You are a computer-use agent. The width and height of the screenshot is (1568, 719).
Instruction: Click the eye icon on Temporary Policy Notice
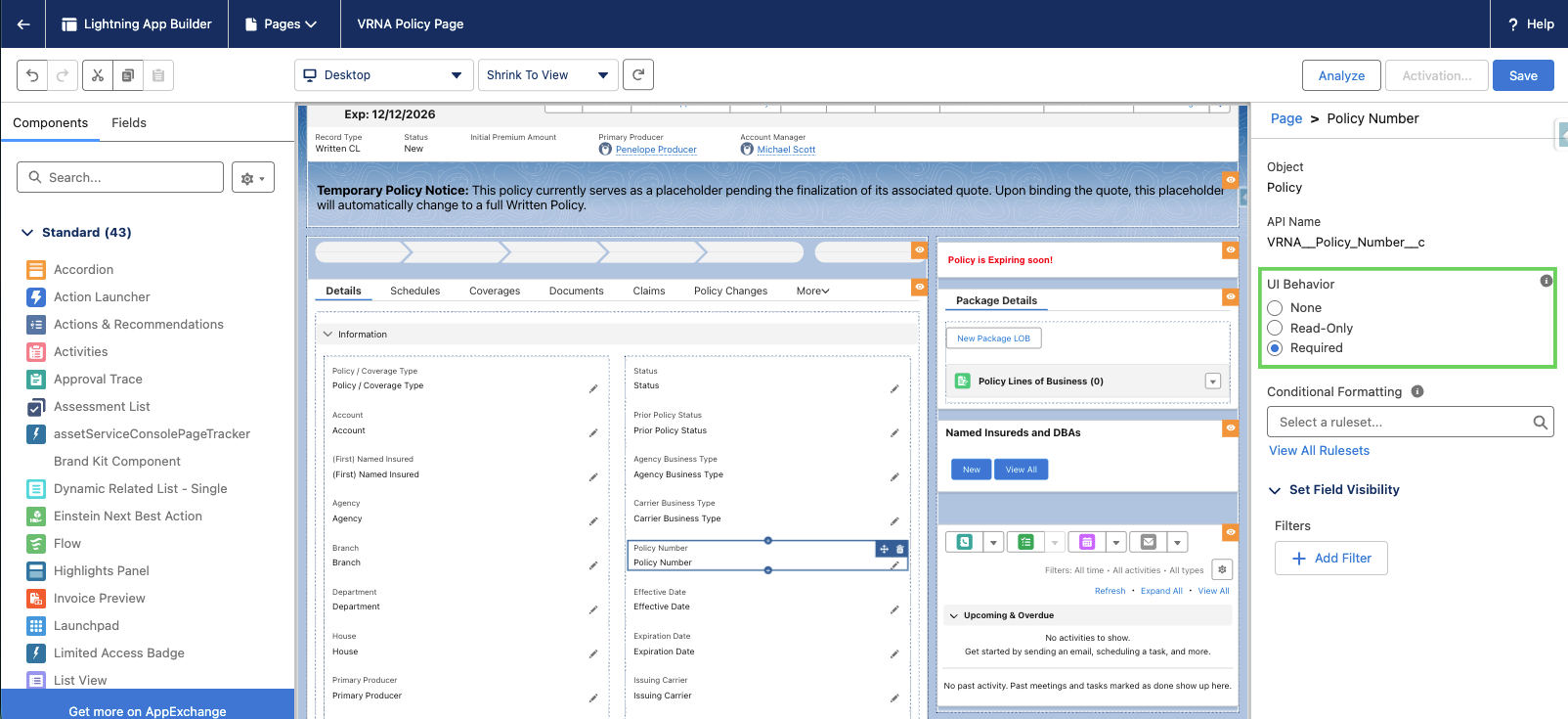[x=1231, y=180]
